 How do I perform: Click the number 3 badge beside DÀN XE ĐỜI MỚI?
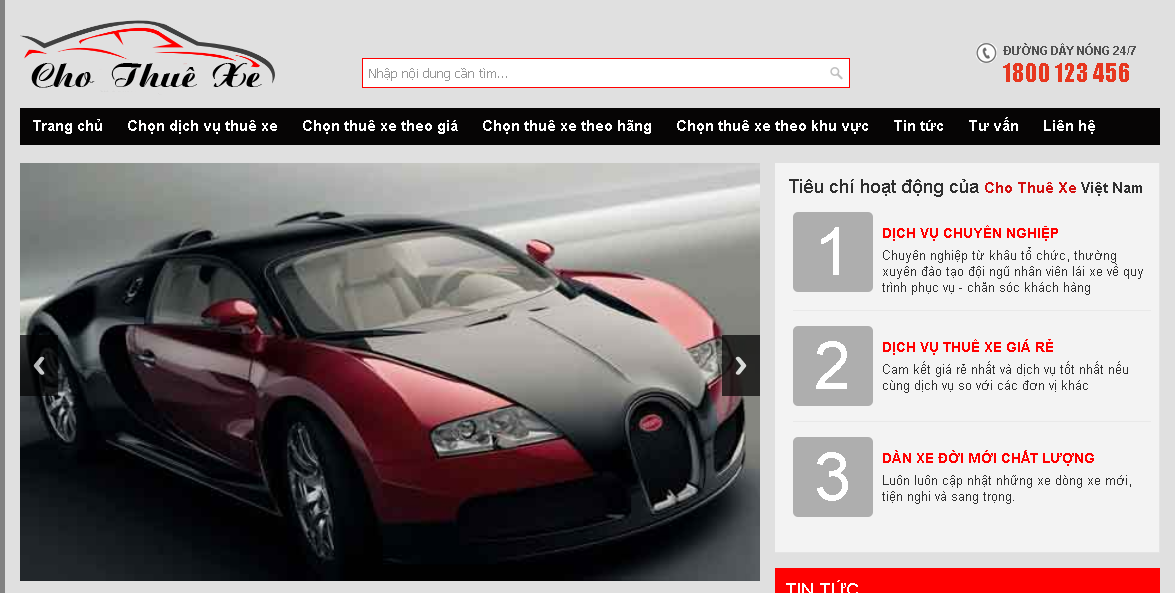[832, 477]
